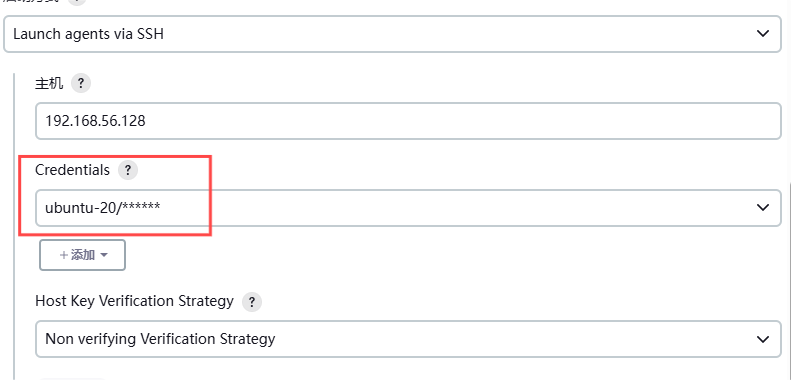Image resolution: width=791 pixels, height=380 pixels.
Task: Click the Host Key Verification Strategy label
Action: pyautogui.click(x=134, y=301)
